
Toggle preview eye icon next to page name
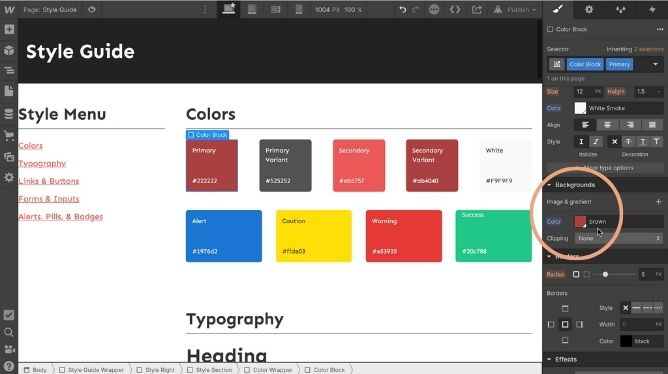point(92,9)
